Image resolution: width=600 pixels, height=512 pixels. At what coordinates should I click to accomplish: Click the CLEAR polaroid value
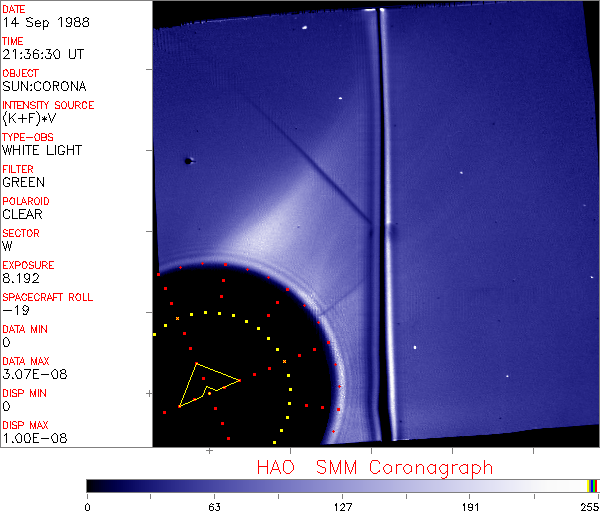[22, 214]
